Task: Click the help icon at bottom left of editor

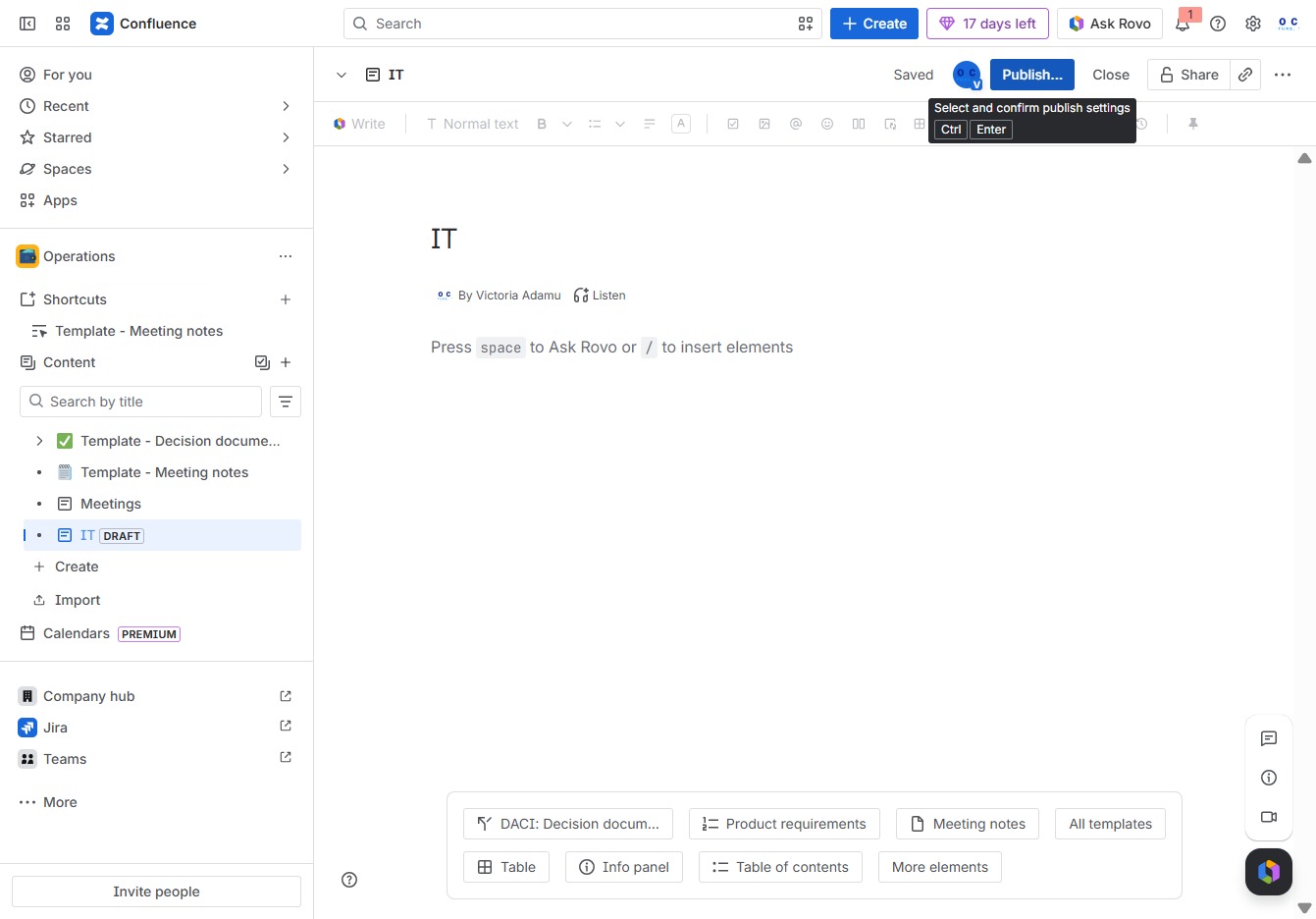Action: coord(349,880)
